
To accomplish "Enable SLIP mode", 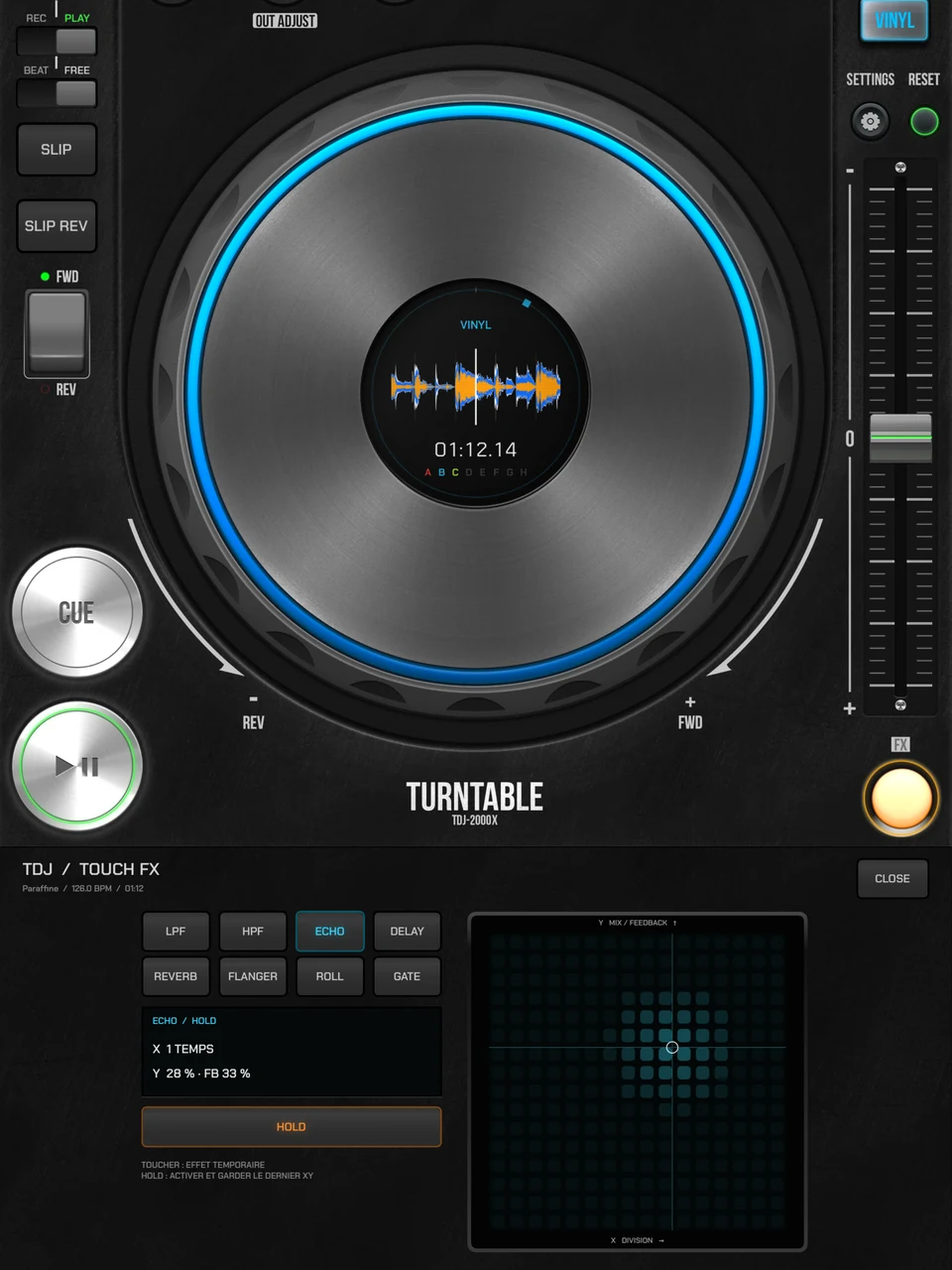I will [57, 150].
